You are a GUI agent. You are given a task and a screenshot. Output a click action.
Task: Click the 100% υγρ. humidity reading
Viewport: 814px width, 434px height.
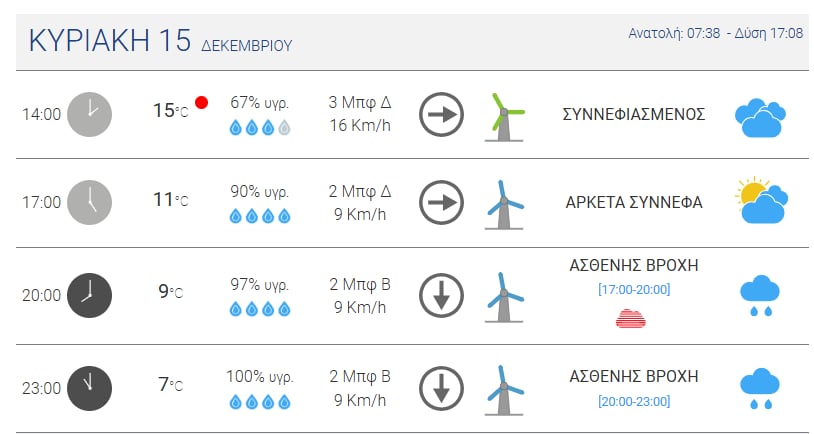coord(260,377)
